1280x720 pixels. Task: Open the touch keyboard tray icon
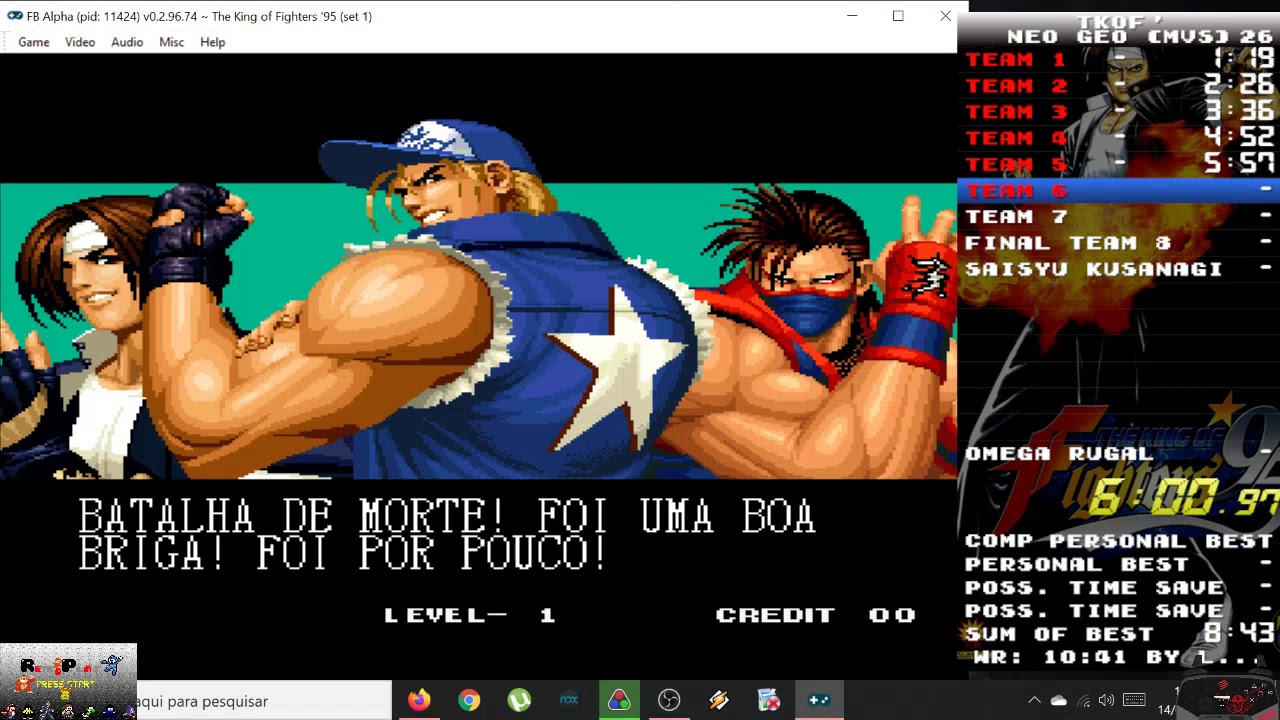click(x=1134, y=700)
